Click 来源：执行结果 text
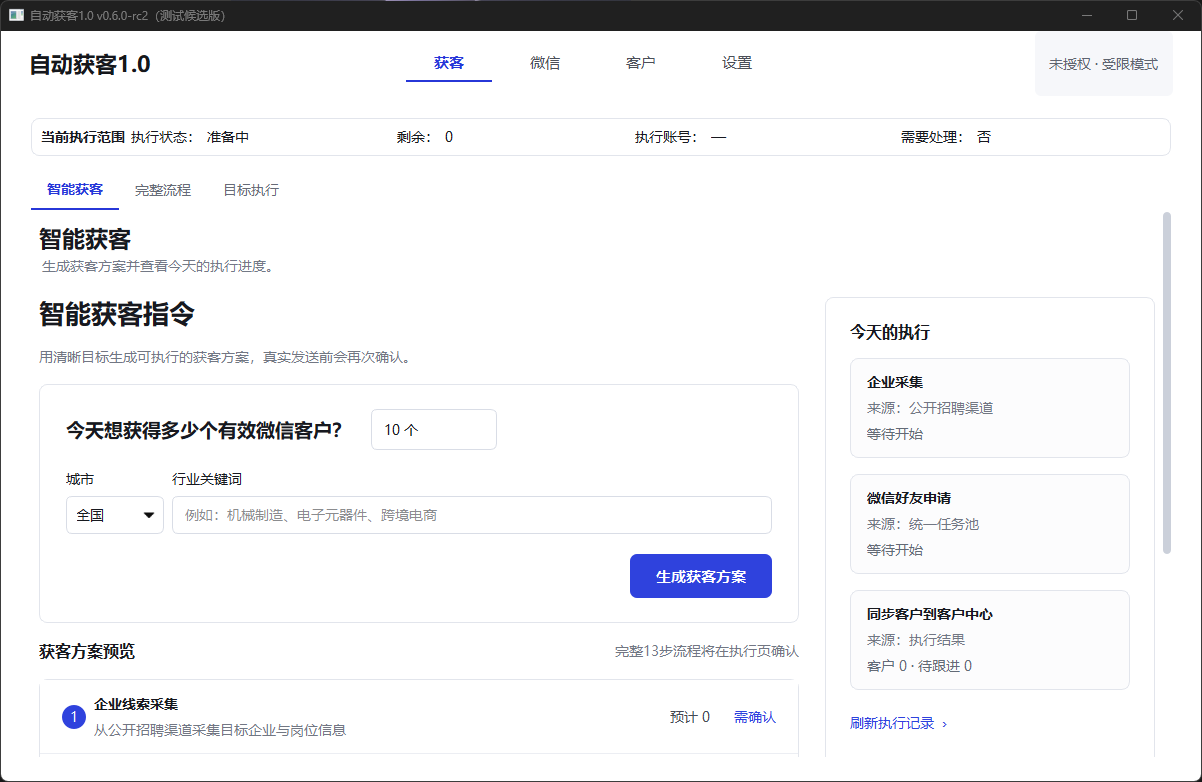 [916, 640]
